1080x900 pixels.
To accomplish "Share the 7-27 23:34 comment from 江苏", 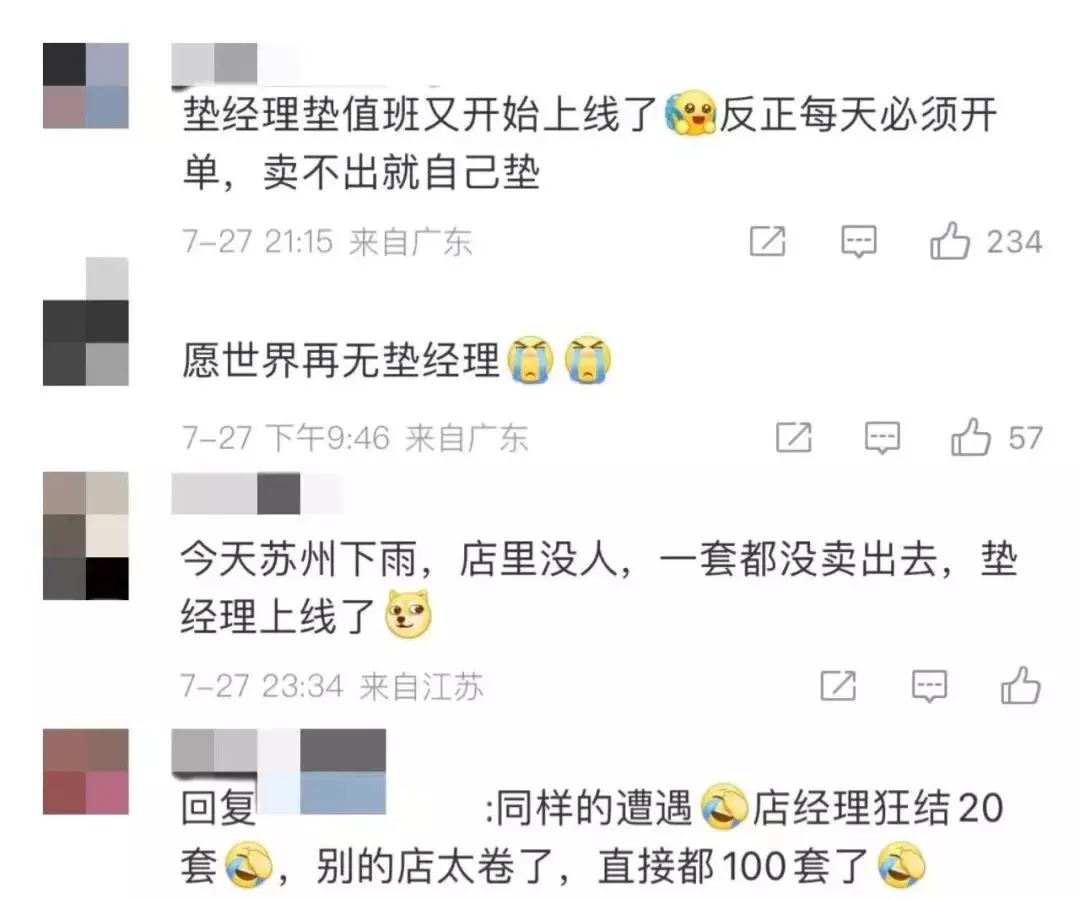I will tap(838, 685).
